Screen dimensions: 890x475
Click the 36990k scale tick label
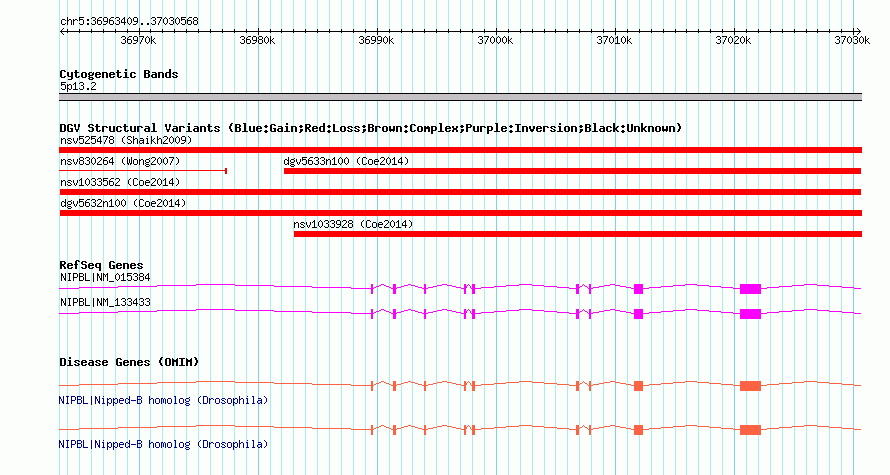(x=376, y=40)
